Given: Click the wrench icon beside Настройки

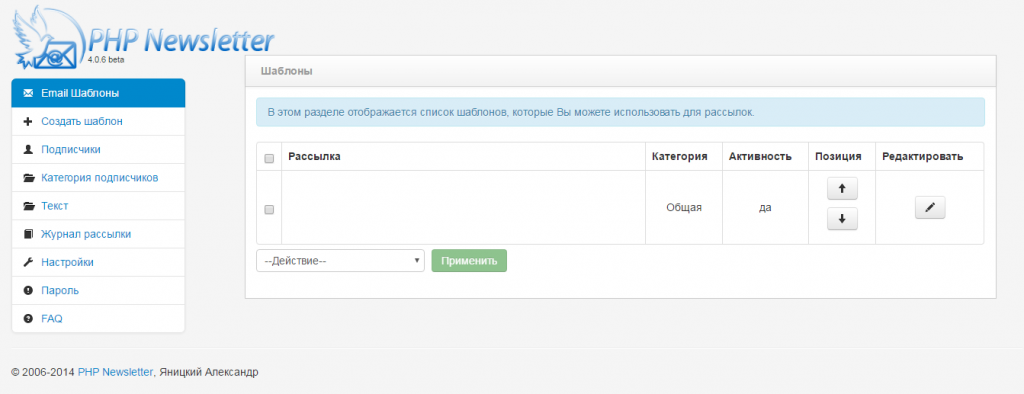Looking at the screenshot, I should [x=28, y=262].
